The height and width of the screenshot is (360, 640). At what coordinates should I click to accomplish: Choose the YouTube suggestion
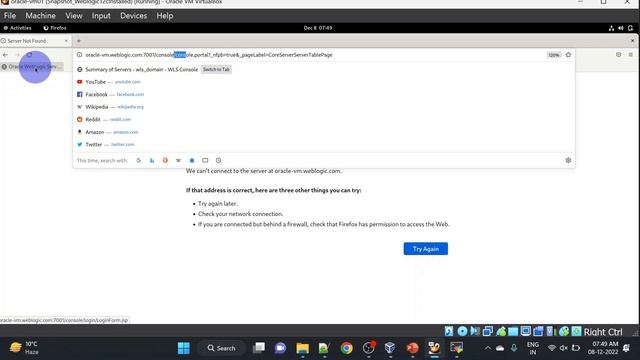324,82
